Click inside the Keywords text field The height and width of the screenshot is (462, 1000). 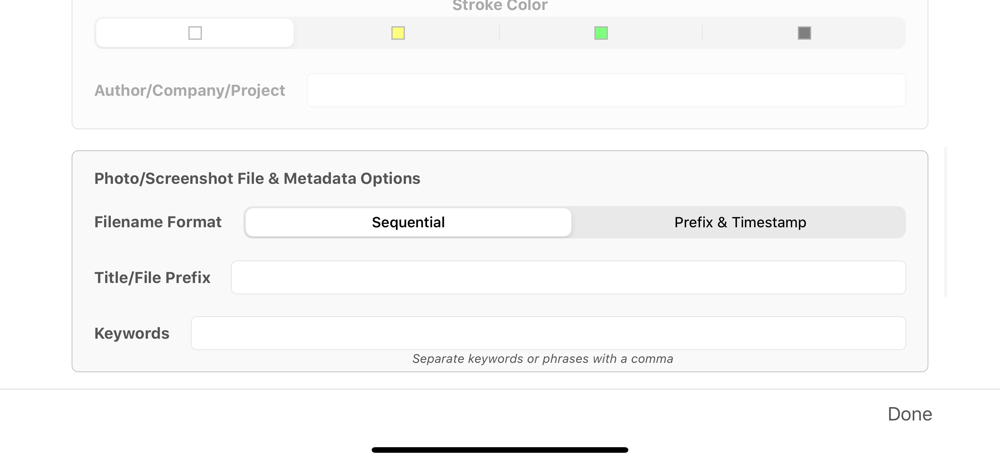coord(548,333)
